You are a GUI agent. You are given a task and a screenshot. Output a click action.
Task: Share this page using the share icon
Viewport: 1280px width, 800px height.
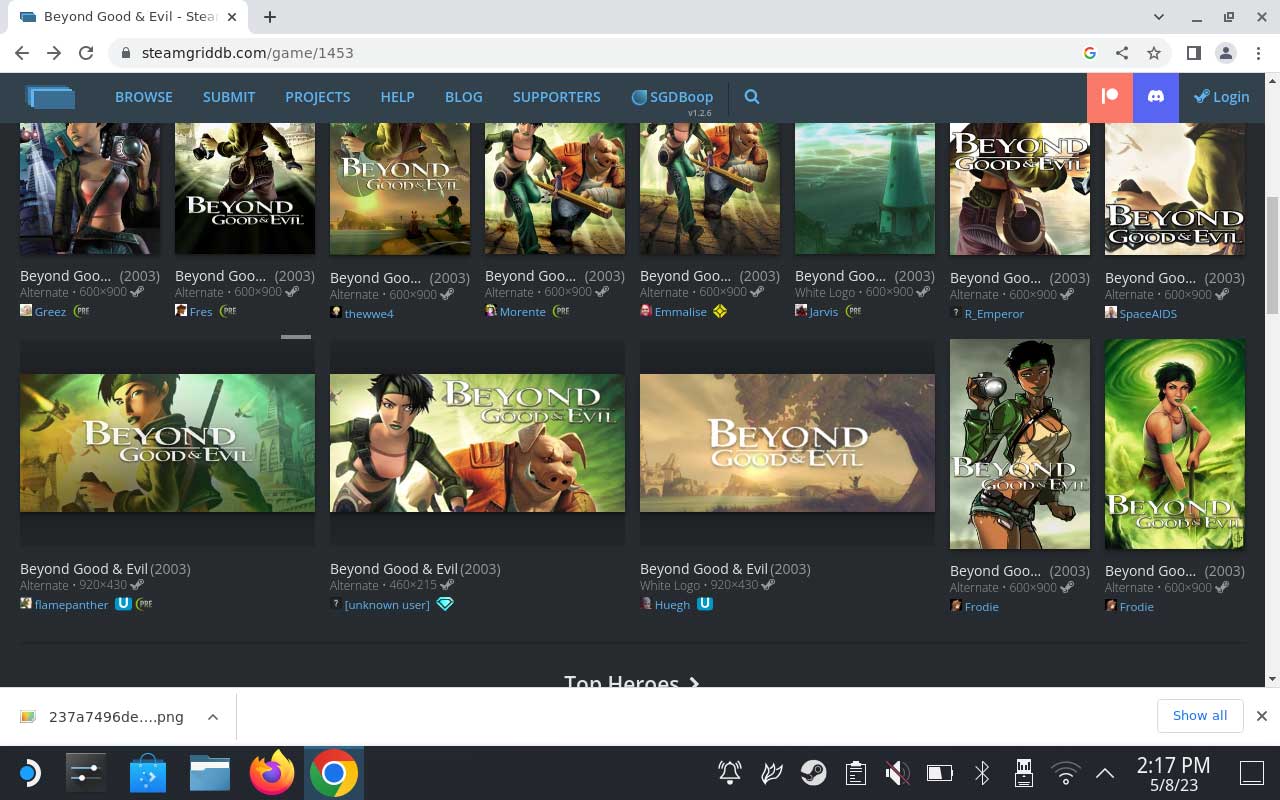1122,53
